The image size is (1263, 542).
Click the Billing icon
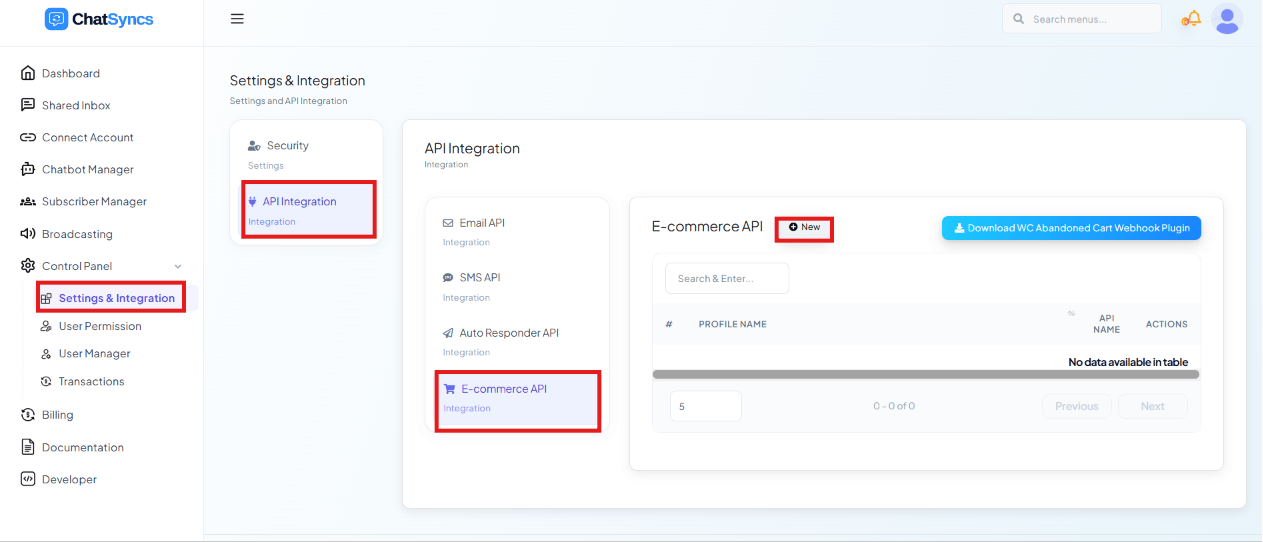(28, 414)
